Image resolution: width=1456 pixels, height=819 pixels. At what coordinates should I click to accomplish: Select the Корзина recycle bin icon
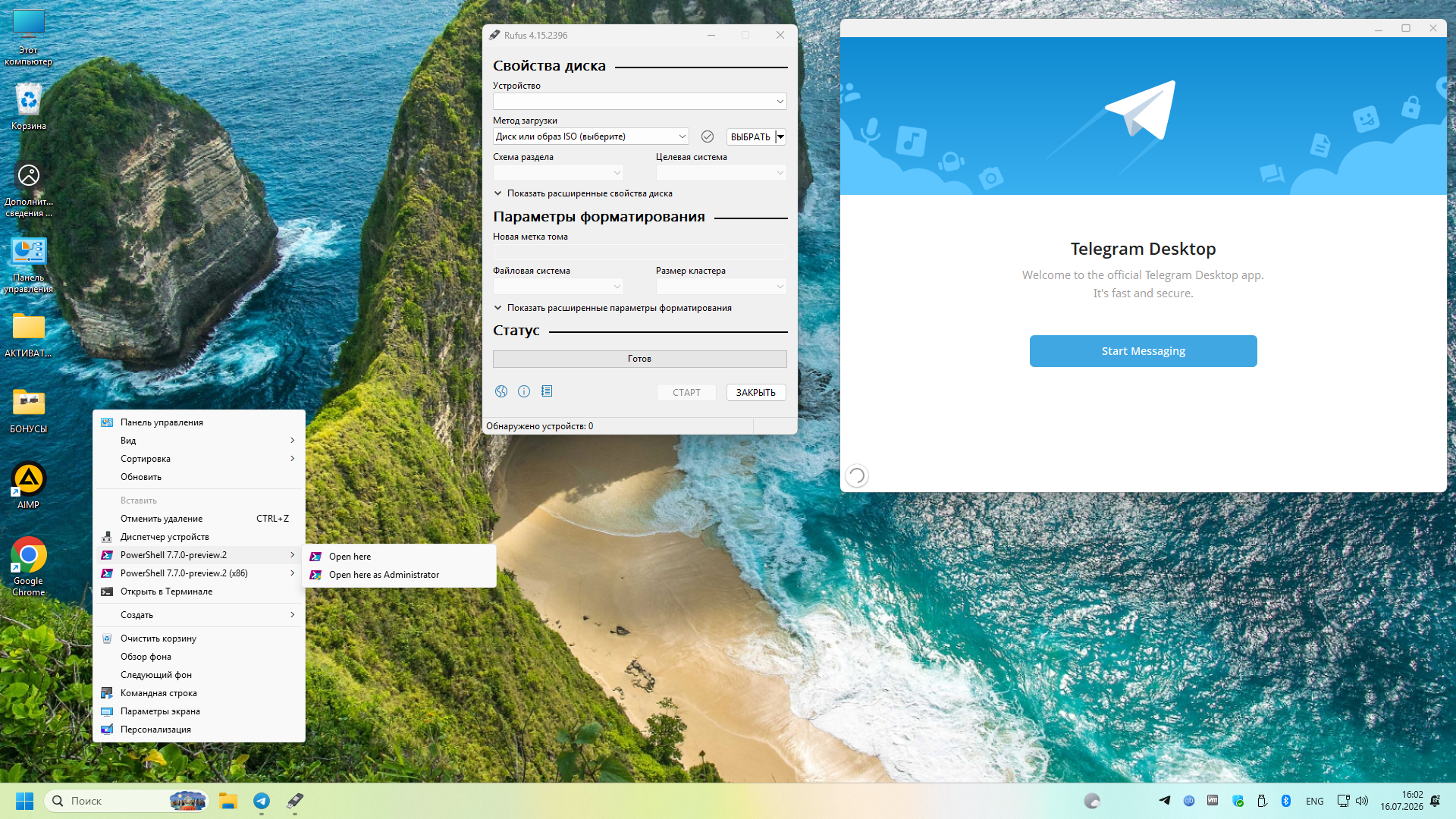pos(29,107)
